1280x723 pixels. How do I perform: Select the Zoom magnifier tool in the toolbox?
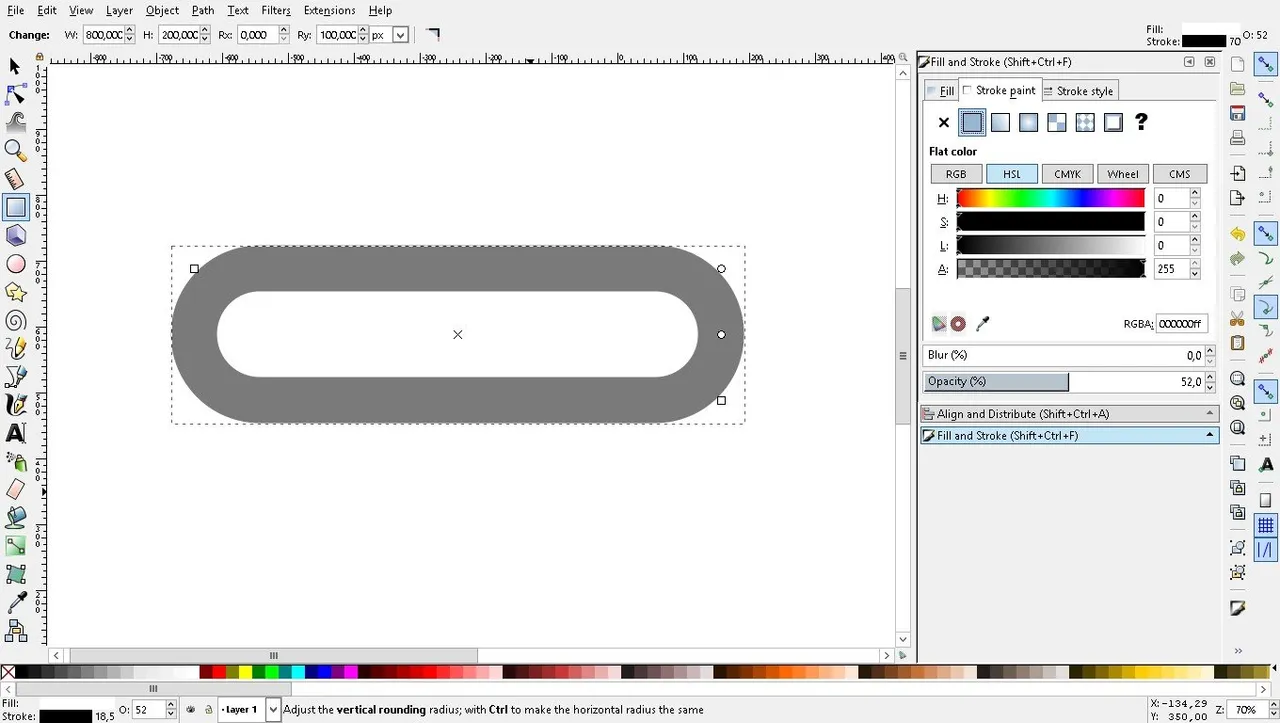[15, 150]
